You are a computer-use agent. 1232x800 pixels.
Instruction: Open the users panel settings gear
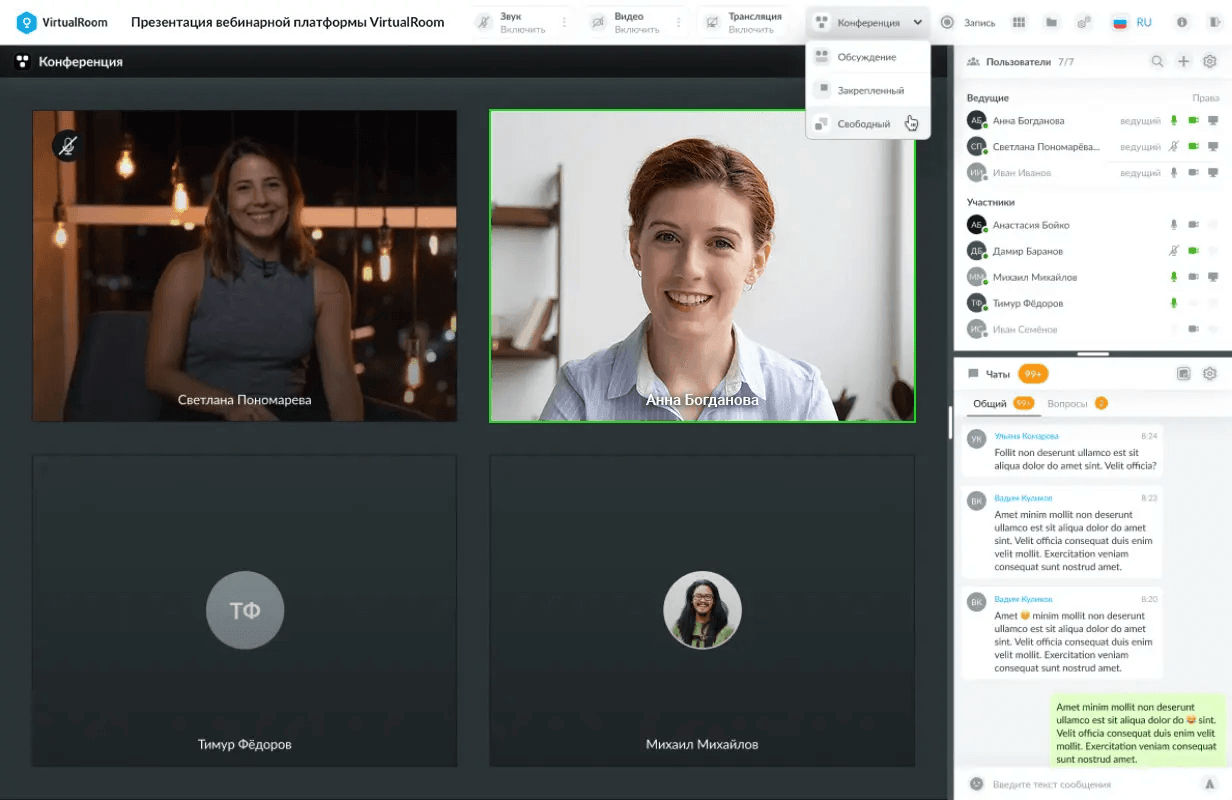coord(1209,62)
